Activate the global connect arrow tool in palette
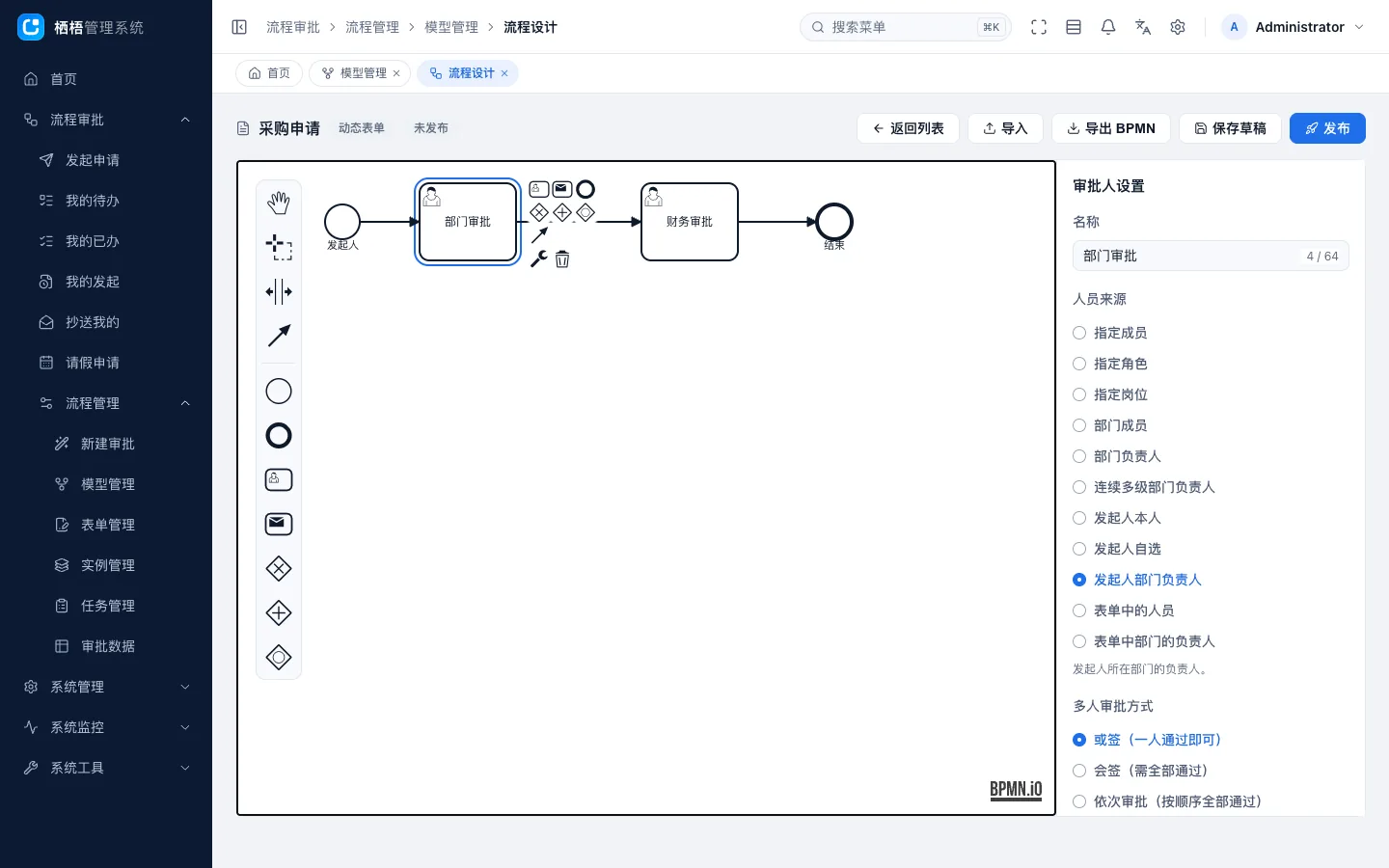 279,336
